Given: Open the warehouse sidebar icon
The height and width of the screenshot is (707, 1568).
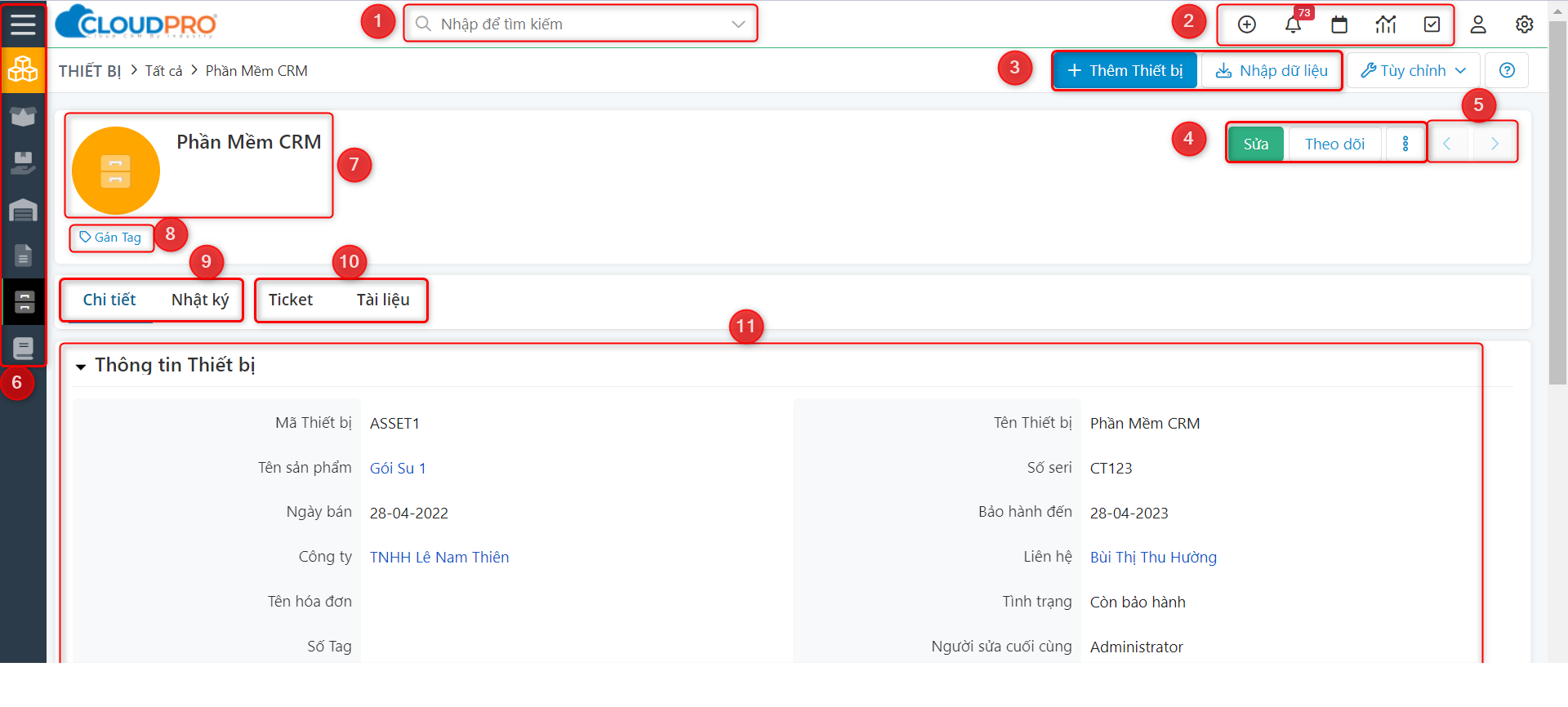Looking at the screenshot, I should [x=23, y=210].
